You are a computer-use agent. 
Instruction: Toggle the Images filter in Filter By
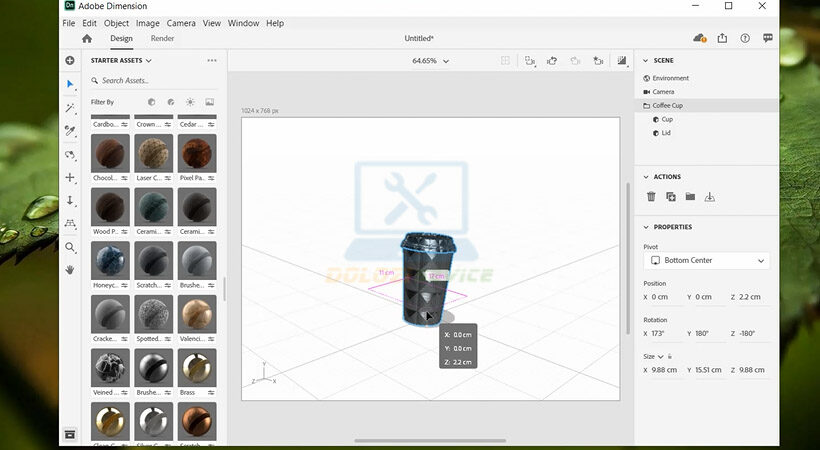coord(209,102)
